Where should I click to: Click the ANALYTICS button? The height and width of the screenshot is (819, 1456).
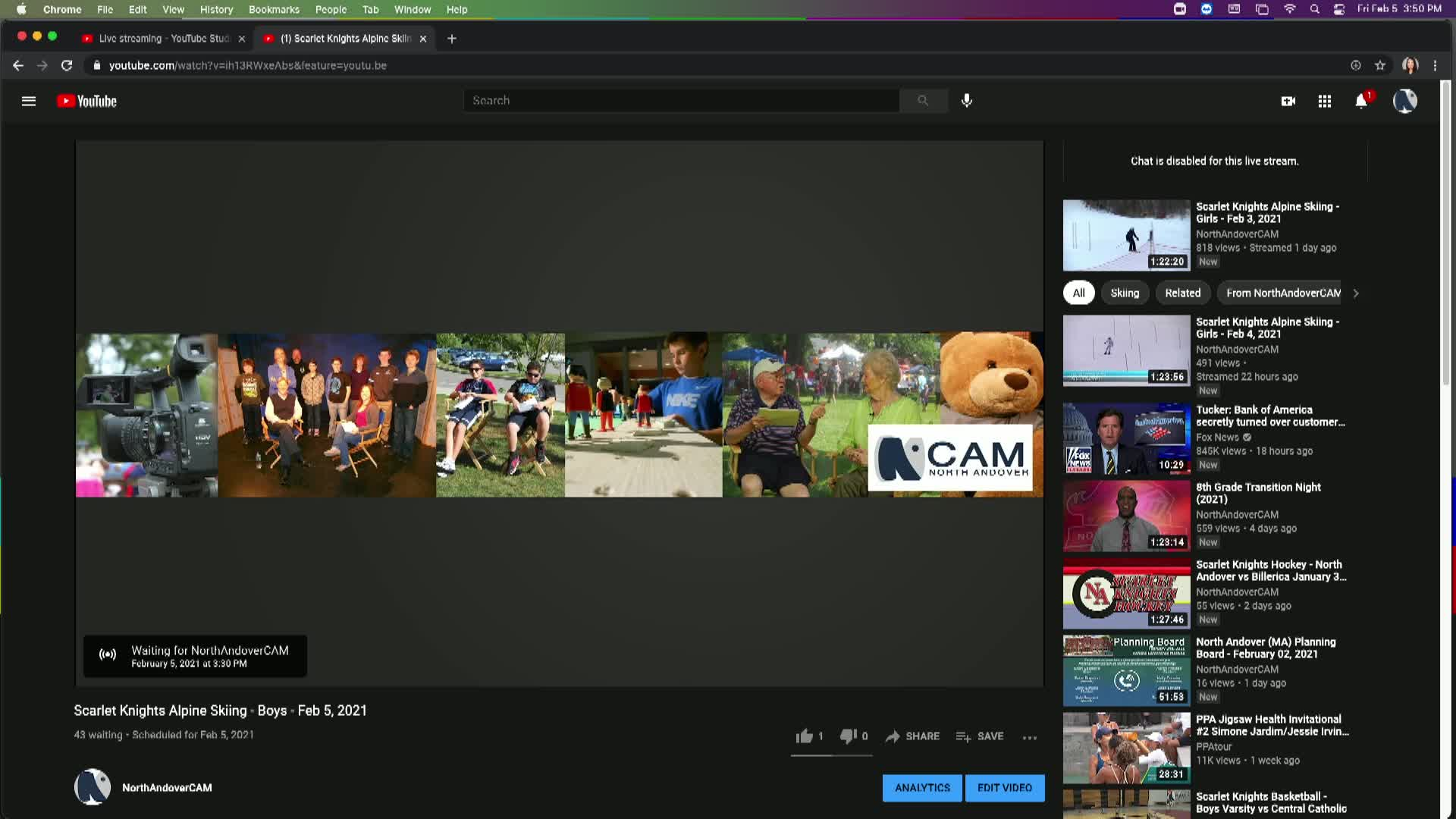922,788
